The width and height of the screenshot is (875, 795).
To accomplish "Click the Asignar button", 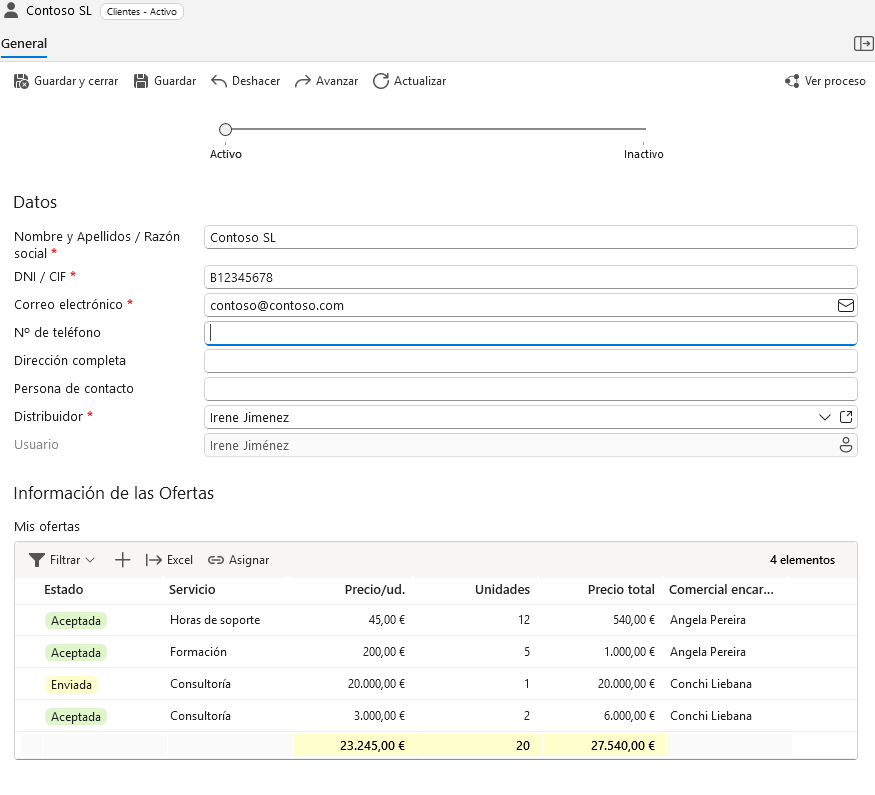I will 238,560.
